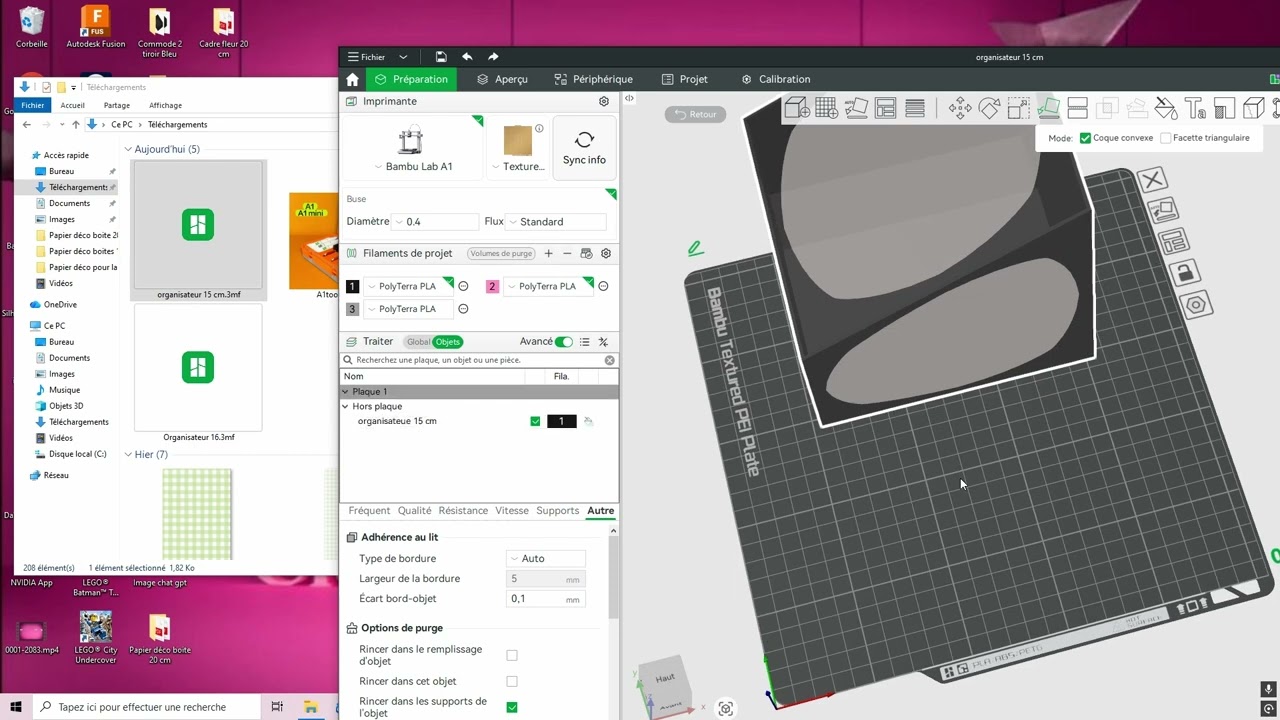Open printer settings gear icon
1280x720 pixels.
[x=603, y=101]
